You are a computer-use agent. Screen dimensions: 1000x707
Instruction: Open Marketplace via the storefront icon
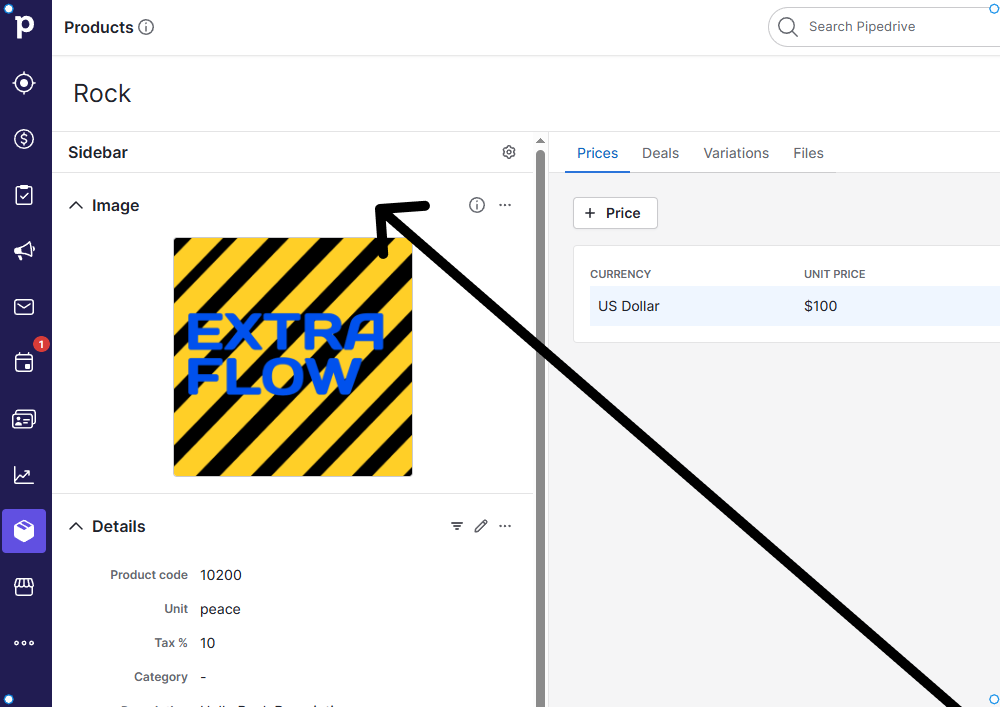pos(25,587)
